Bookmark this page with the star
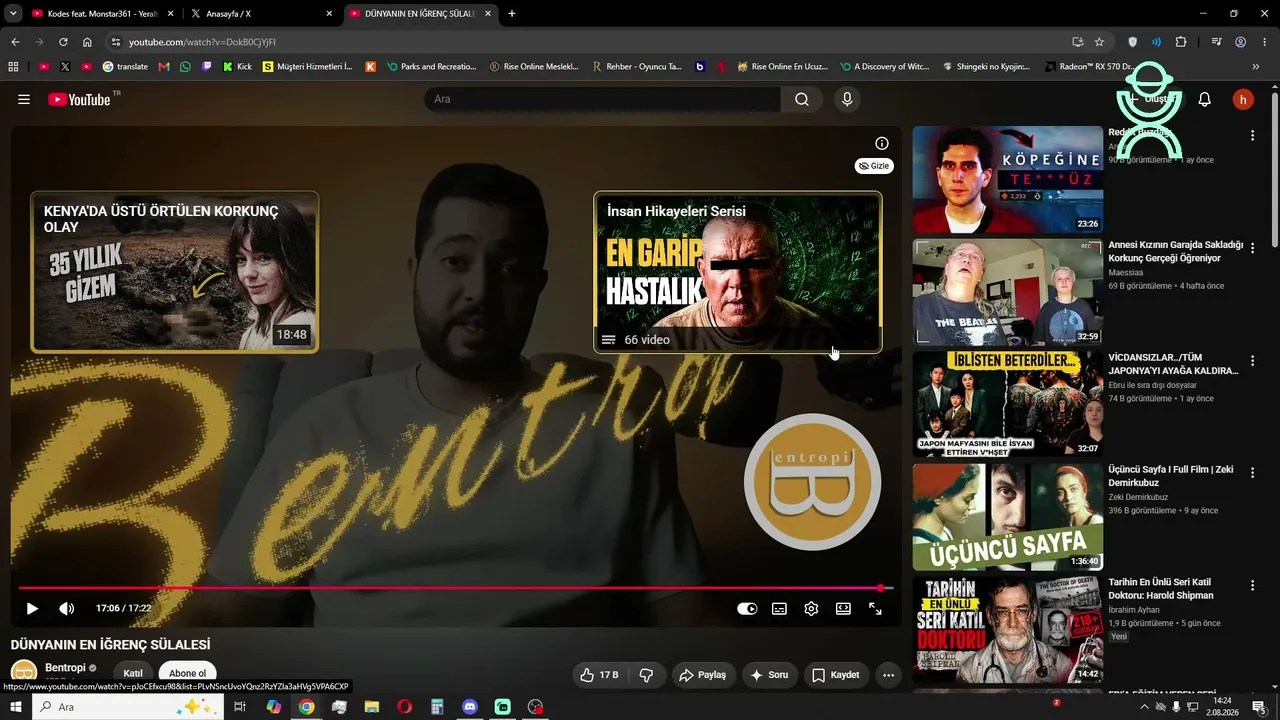This screenshot has height=720, width=1280. click(x=1099, y=42)
